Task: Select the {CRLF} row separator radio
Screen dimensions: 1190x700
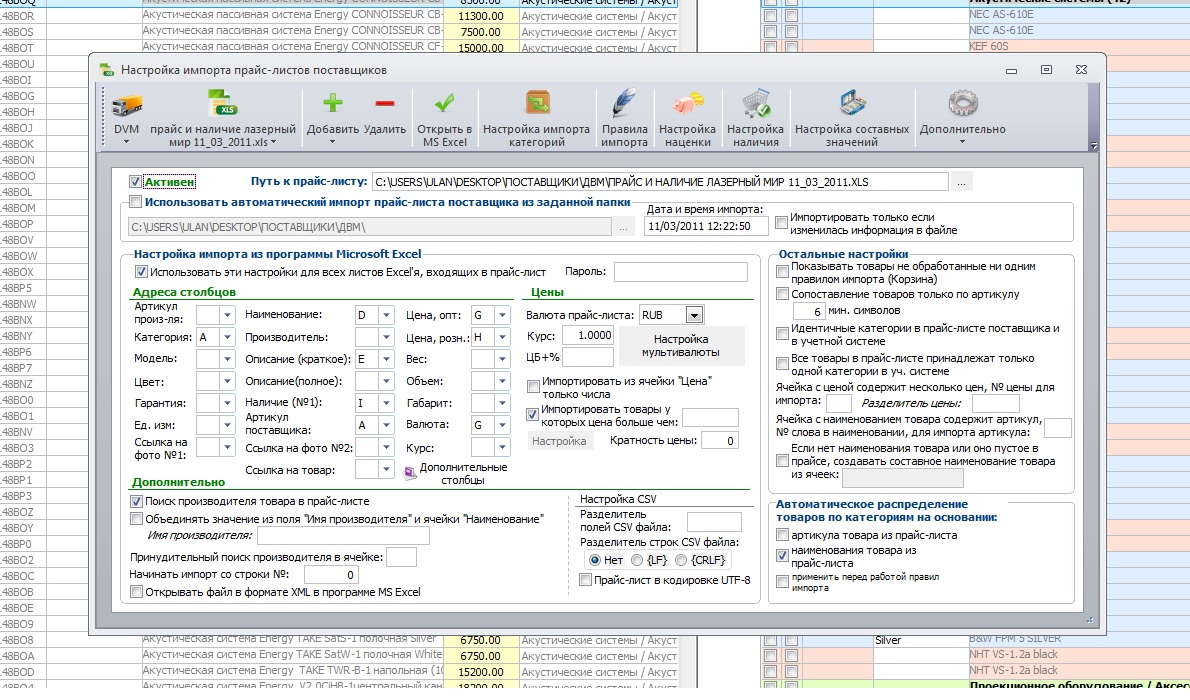Action: [x=681, y=560]
